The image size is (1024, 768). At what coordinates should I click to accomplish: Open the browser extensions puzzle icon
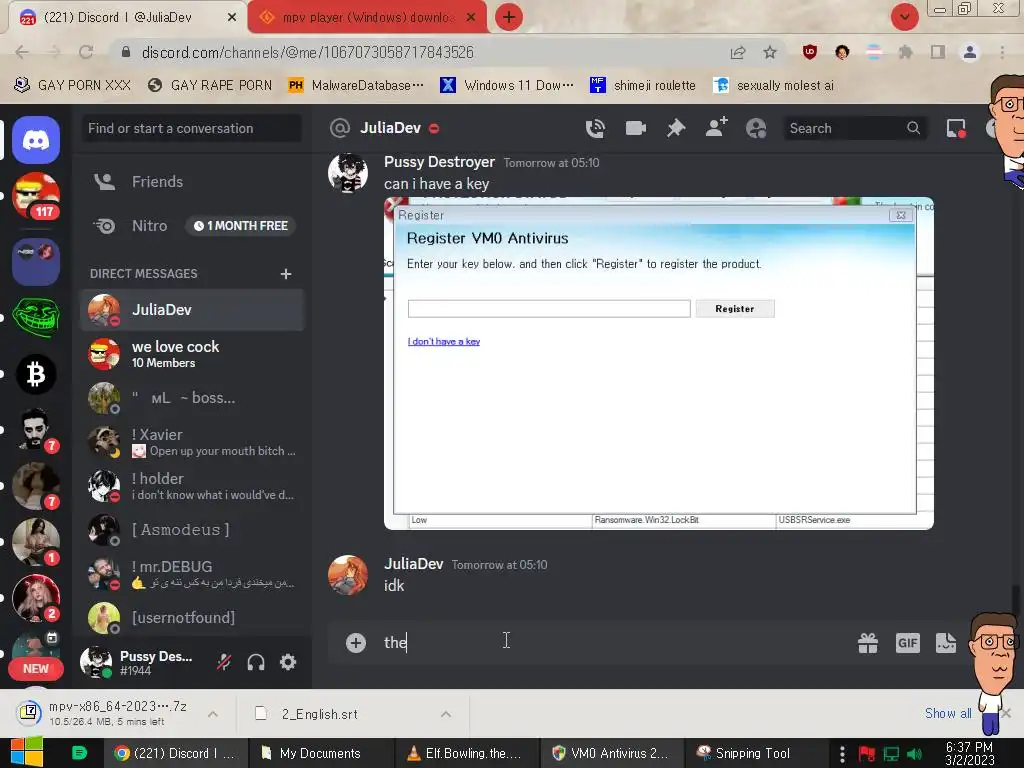[x=905, y=52]
